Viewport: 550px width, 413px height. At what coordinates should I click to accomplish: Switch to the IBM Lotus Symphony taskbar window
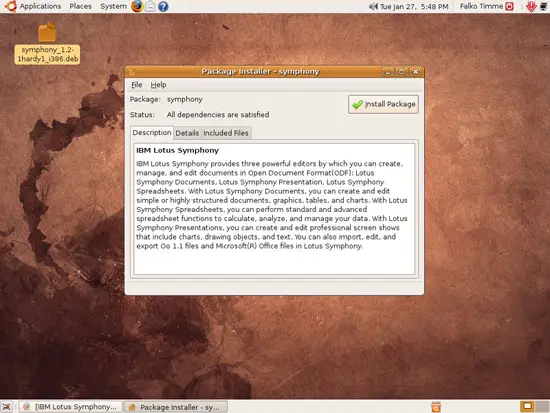coord(70,407)
